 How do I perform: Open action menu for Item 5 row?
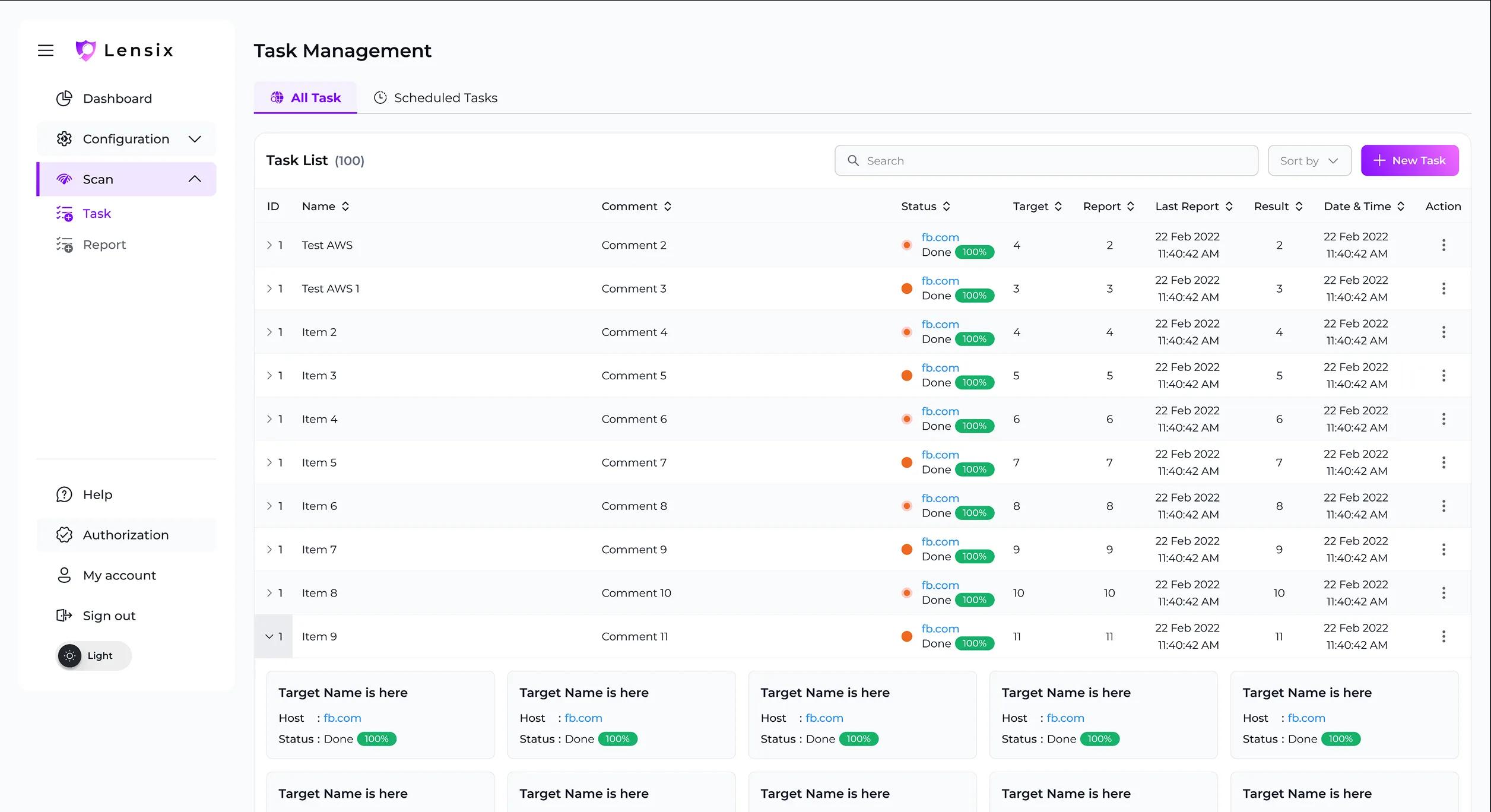1444,462
